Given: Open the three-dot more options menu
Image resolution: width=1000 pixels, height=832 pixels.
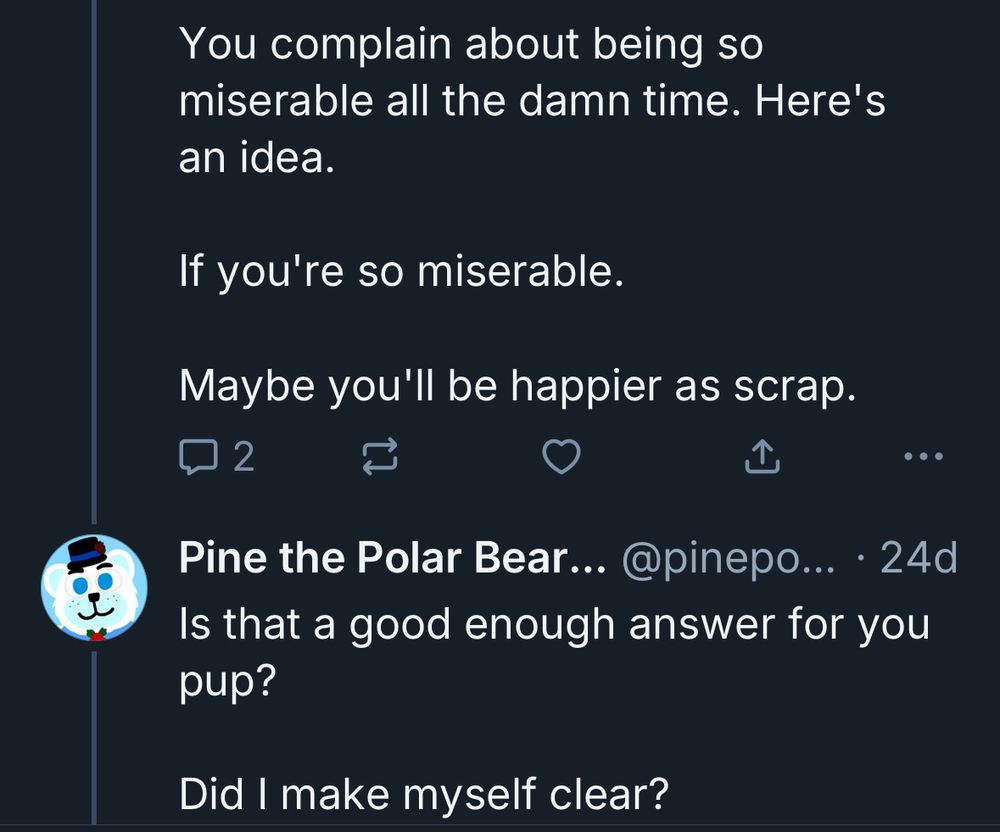Looking at the screenshot, I should pyautogui.click(x=922, y=457).
